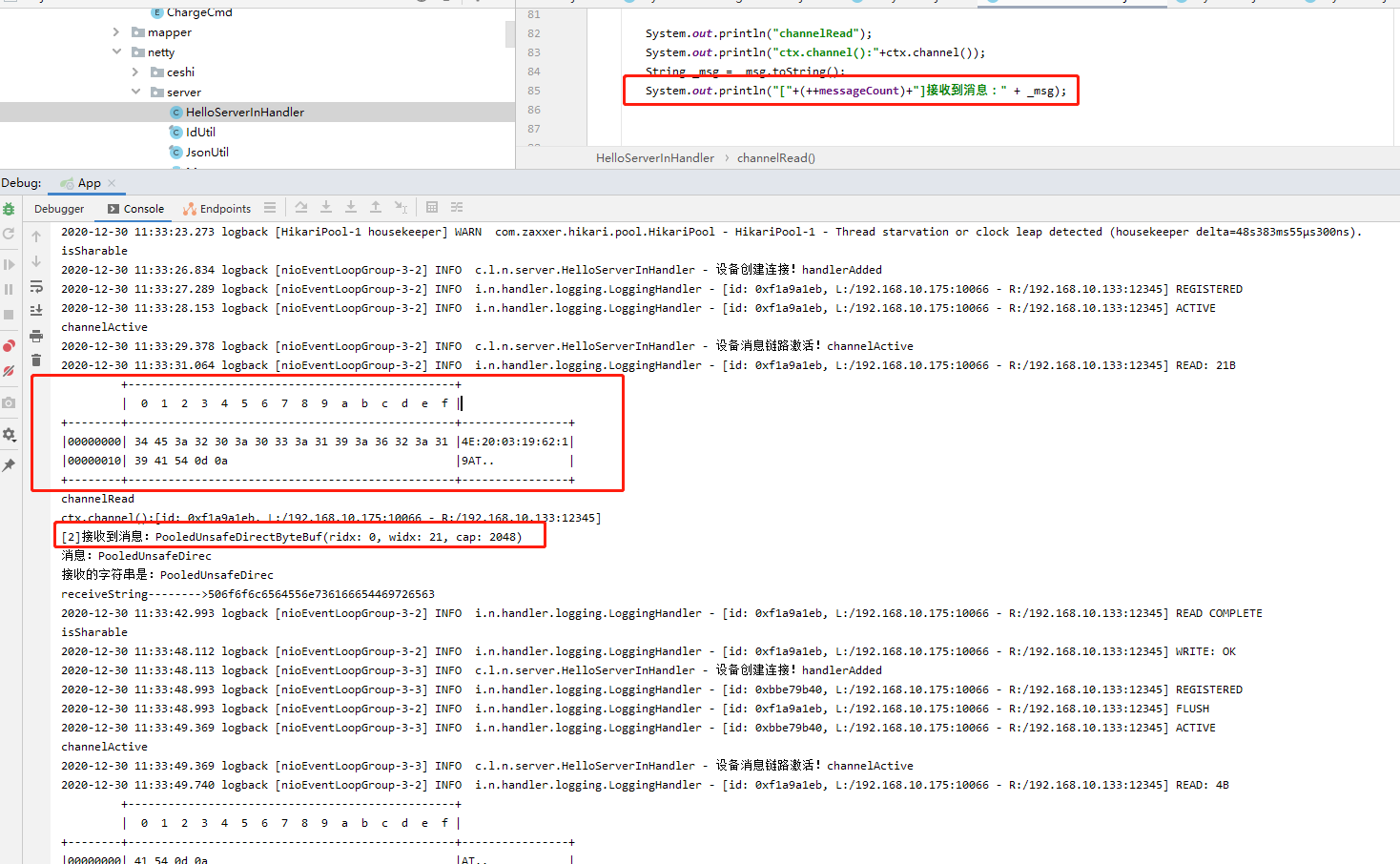Image resolution: width=1400 pixels, height=864 pixels.
Task: Rerun App with the green debug bug icon
Action: click(x=9, y=209)
